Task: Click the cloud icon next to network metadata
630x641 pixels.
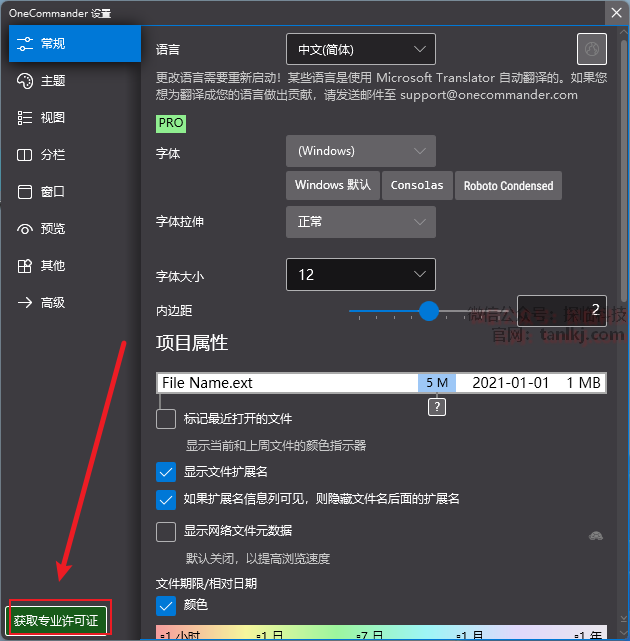Action: point(596,536)
